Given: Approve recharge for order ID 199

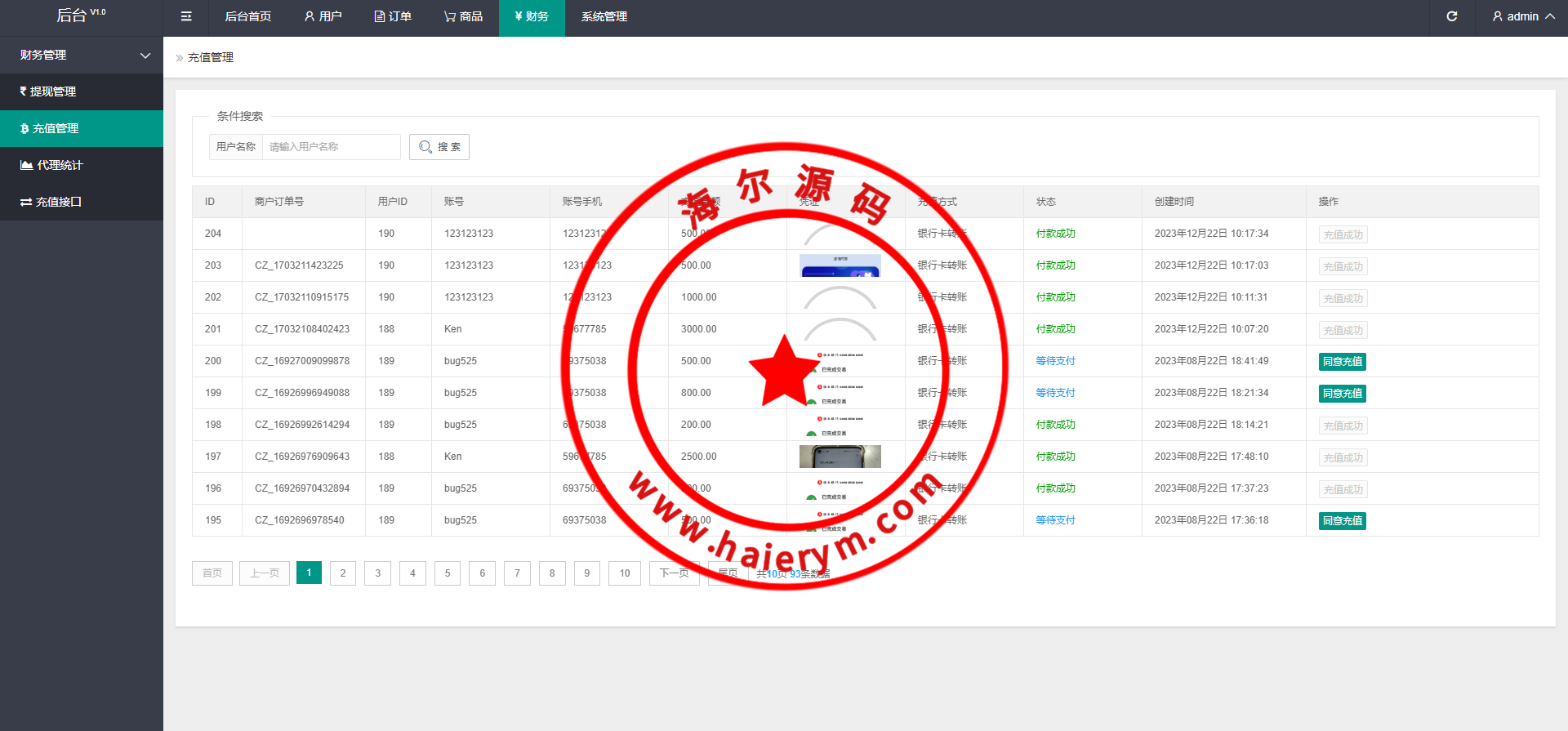Looking at the screenshot, I should [1343, 393].
